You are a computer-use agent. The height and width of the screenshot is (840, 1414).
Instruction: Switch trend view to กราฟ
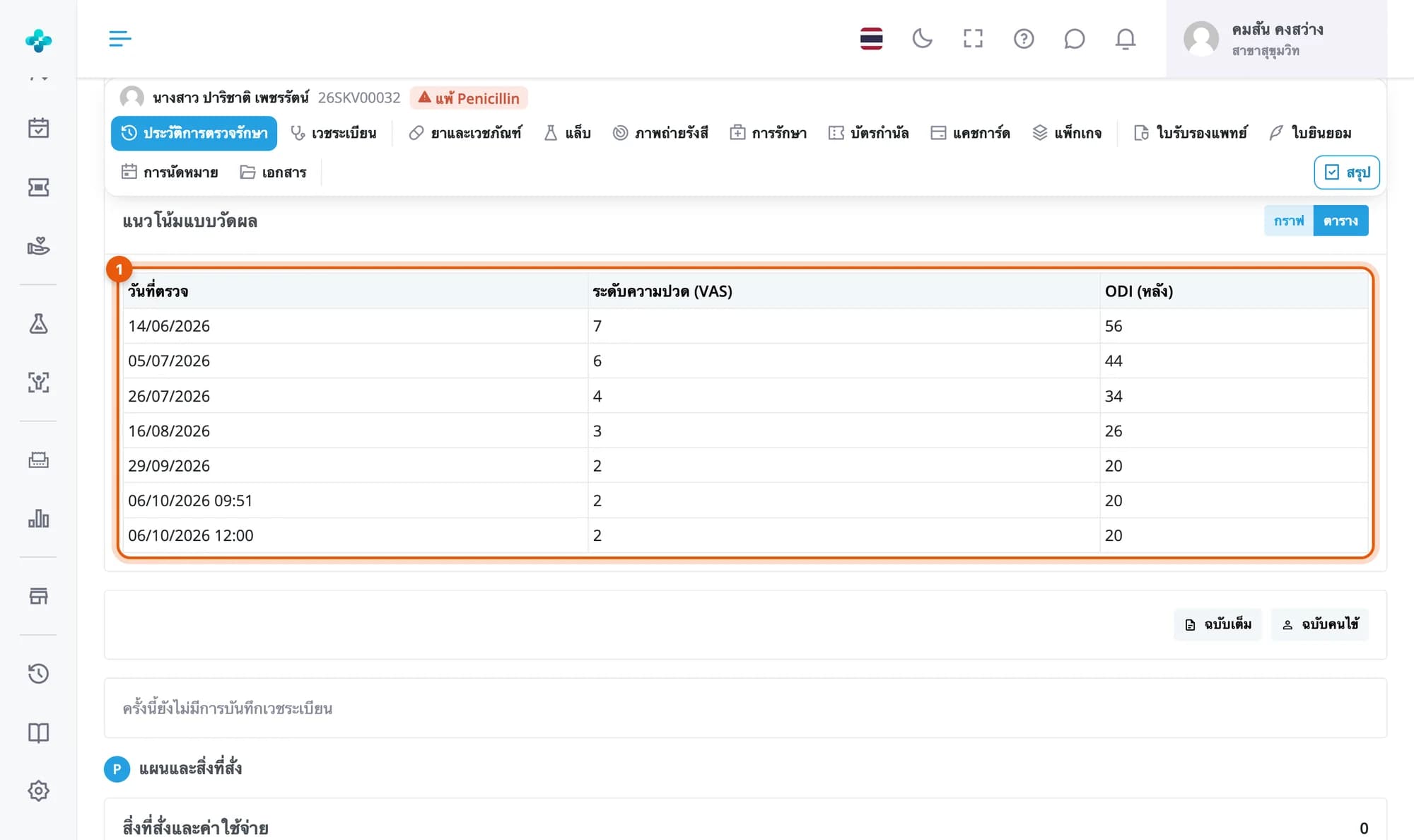(1289, 221)
